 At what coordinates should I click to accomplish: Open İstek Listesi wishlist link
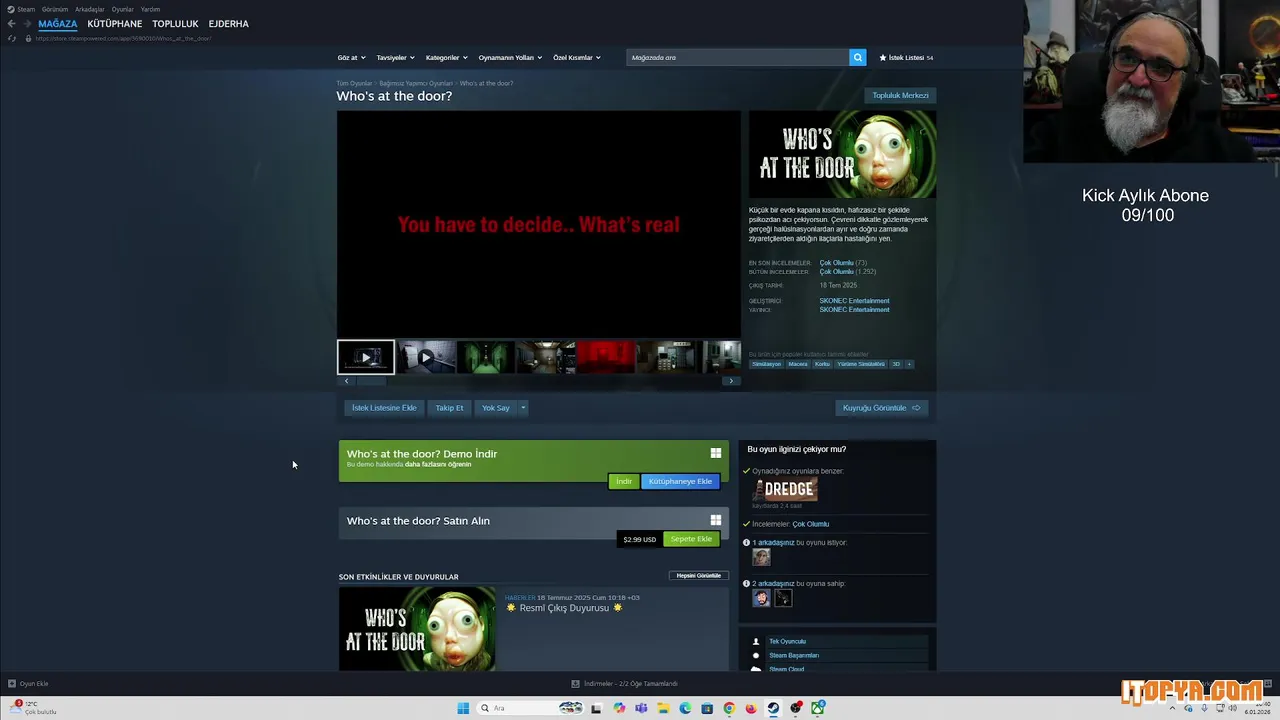[x=906, y=58]
